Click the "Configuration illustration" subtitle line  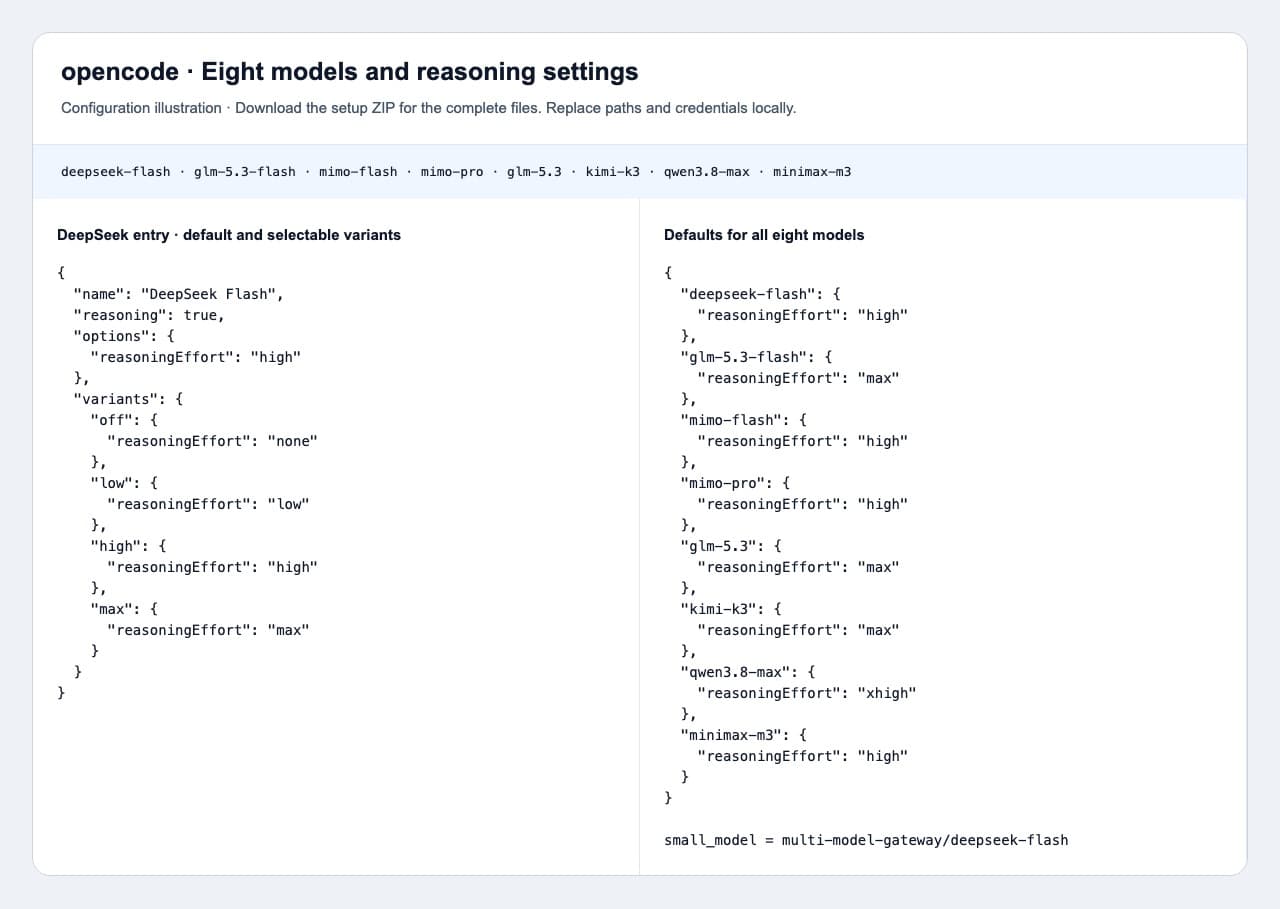point(428,108)
